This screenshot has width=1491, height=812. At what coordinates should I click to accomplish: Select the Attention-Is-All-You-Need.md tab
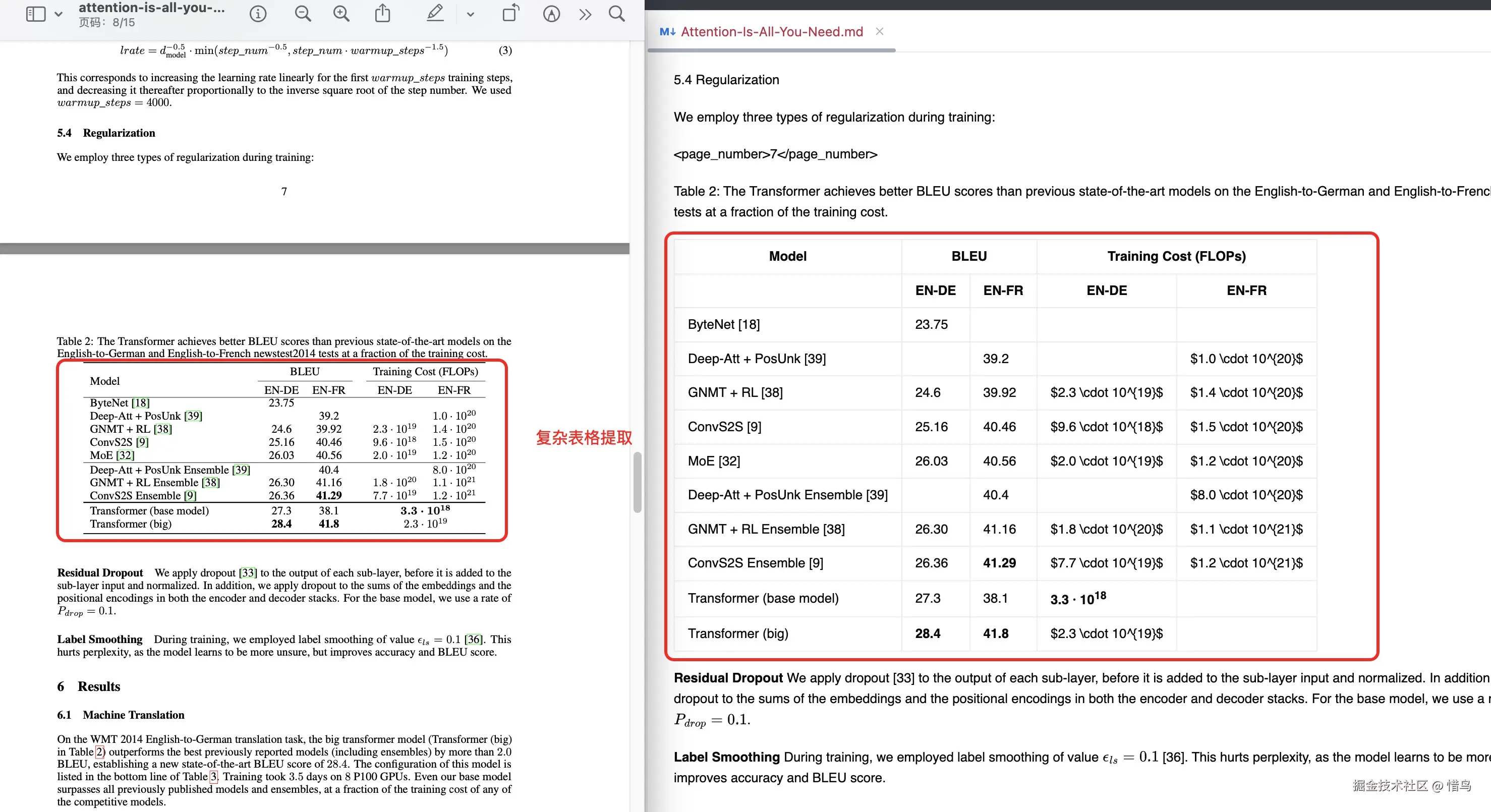click(772, 32)
